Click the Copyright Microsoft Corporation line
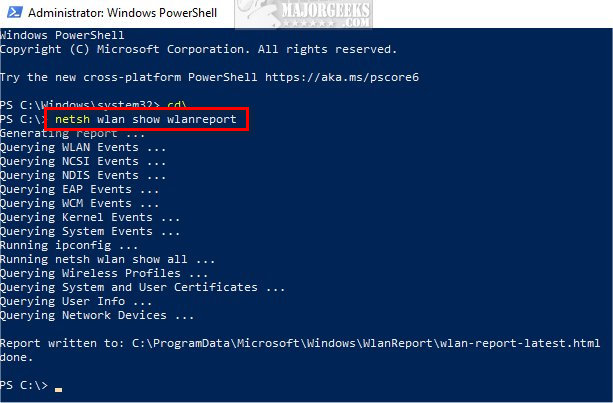 [199, 50]
